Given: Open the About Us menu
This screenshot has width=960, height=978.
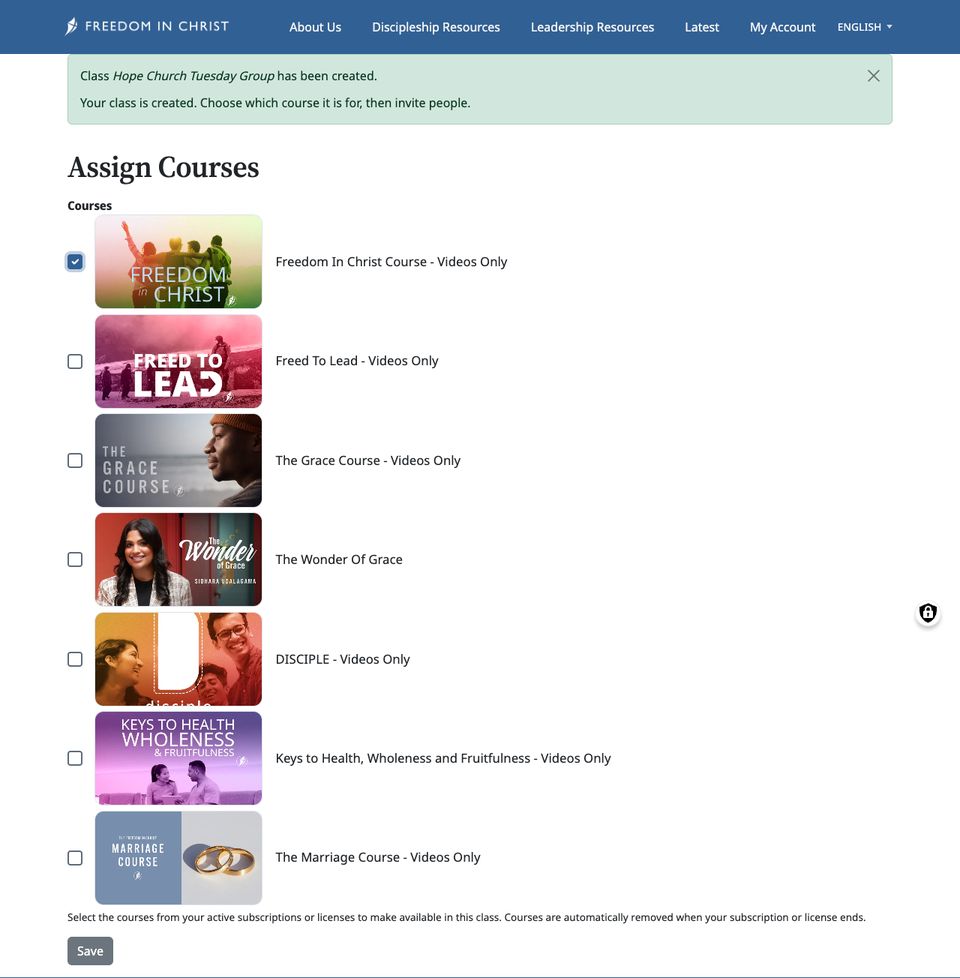Looking at the screenshot, I should point(315,27).
